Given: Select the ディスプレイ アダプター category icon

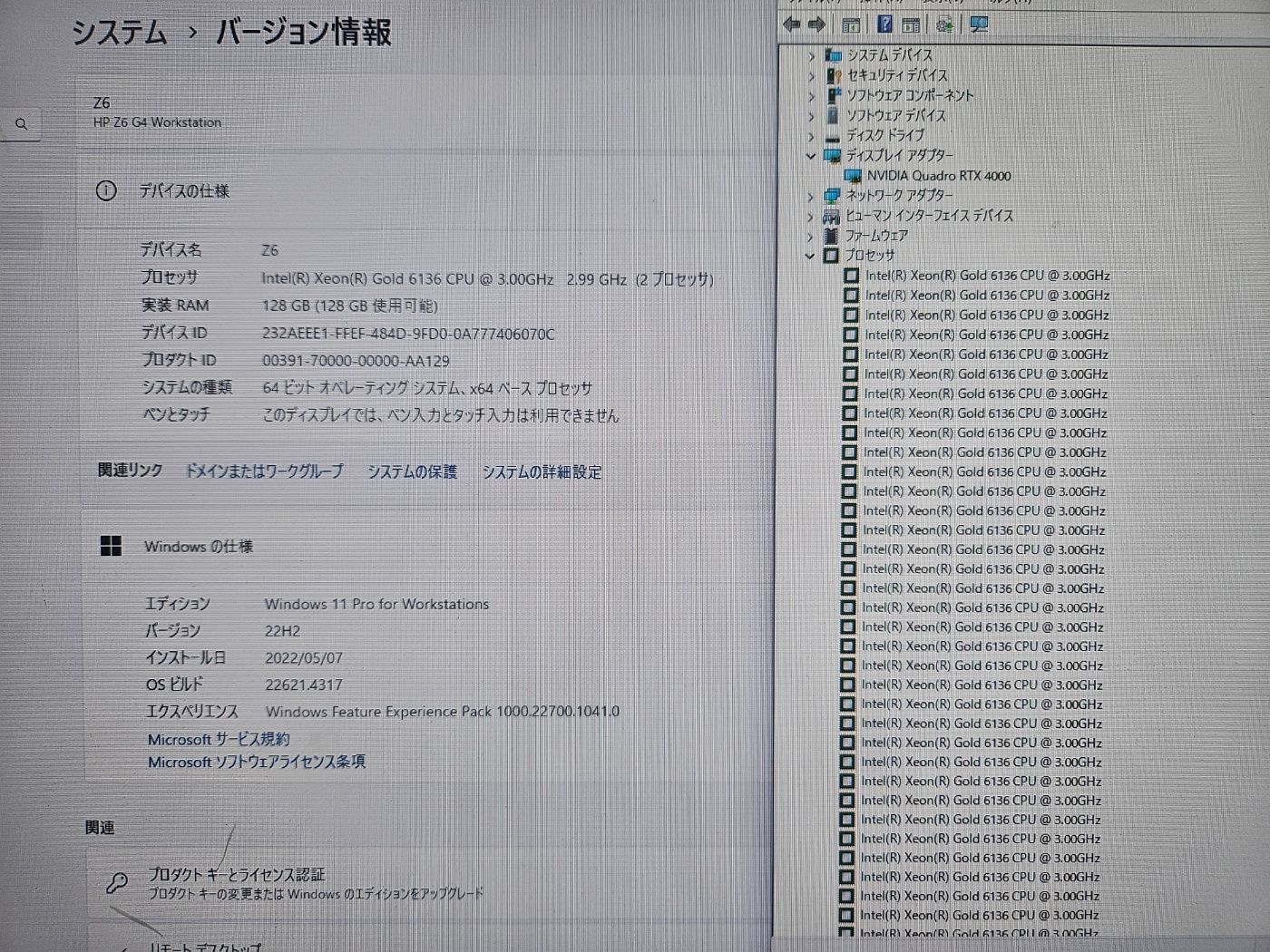Looking at the screenshot, I should coord(832,156).
